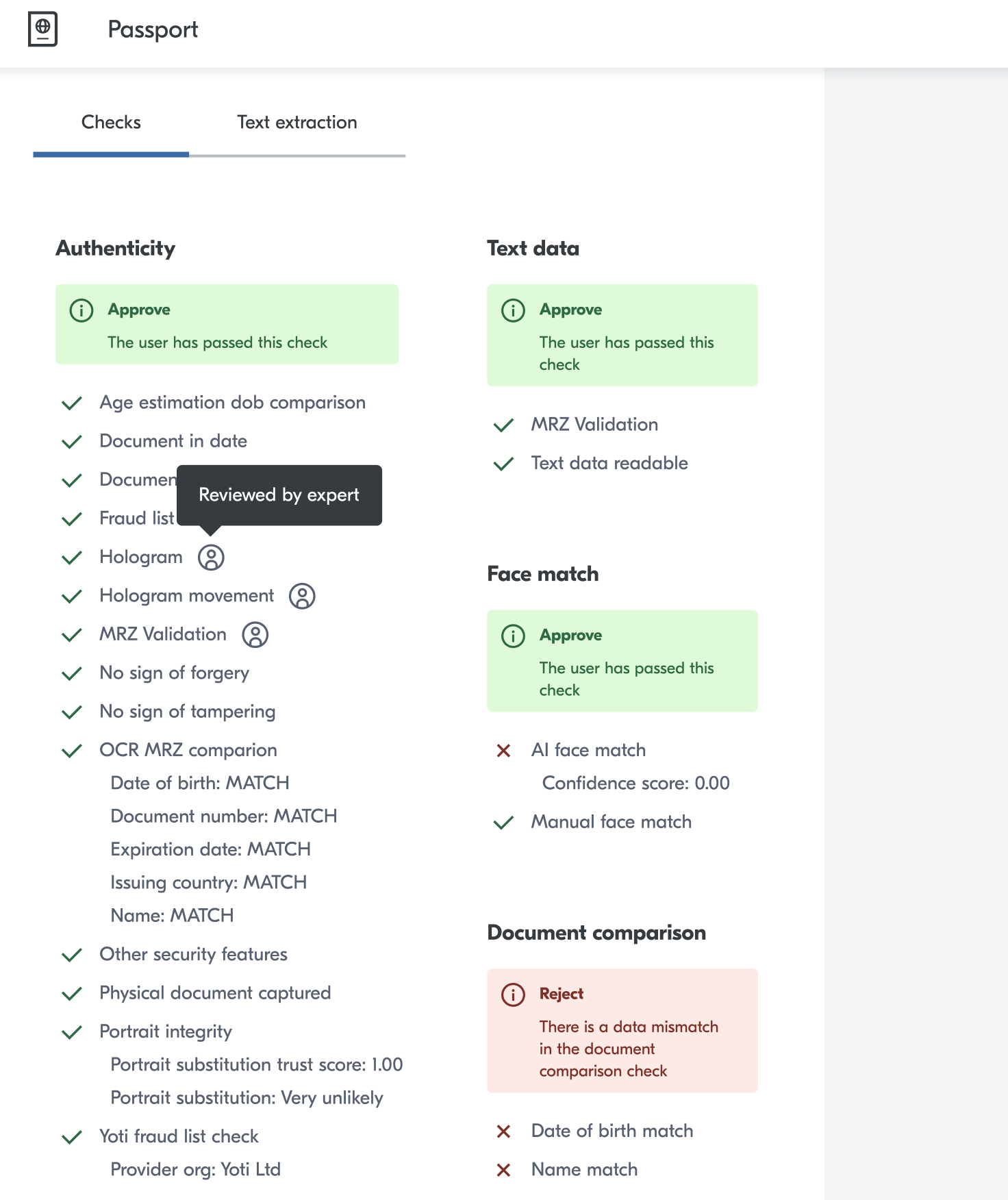Click expert-review icon beside Hologram movement
The width and height of the screenshot is (1008, 1200).
302,596
